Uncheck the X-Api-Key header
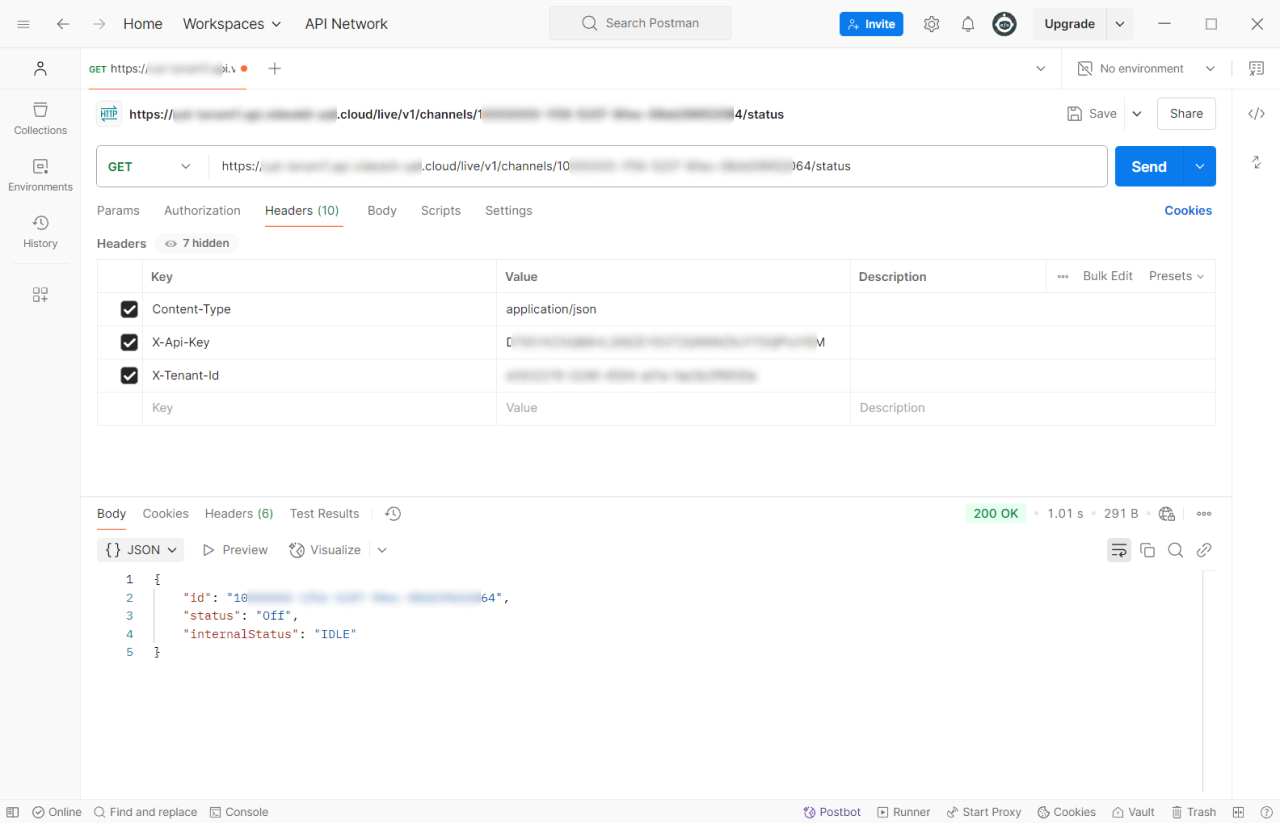This screenshot has height=823, width=1280. (129, 342)
